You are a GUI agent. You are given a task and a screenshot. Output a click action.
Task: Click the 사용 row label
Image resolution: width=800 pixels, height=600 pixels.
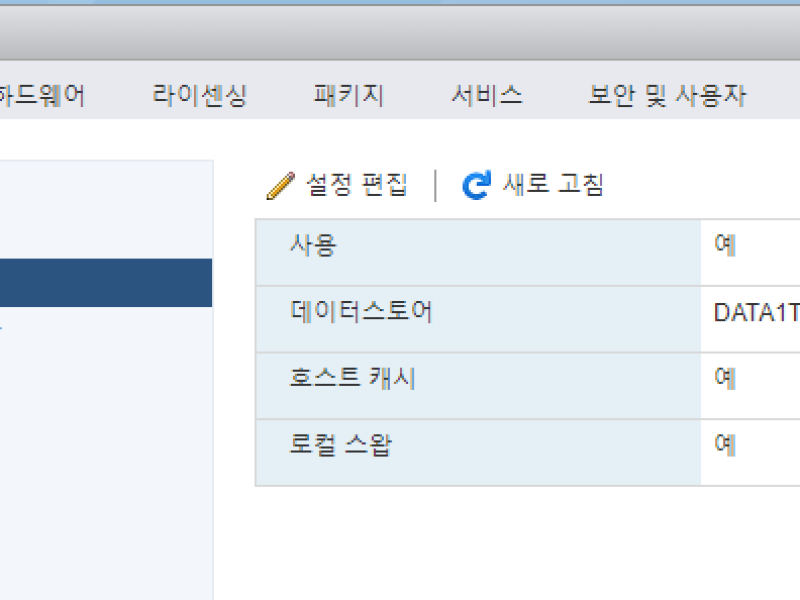[313, 245]
